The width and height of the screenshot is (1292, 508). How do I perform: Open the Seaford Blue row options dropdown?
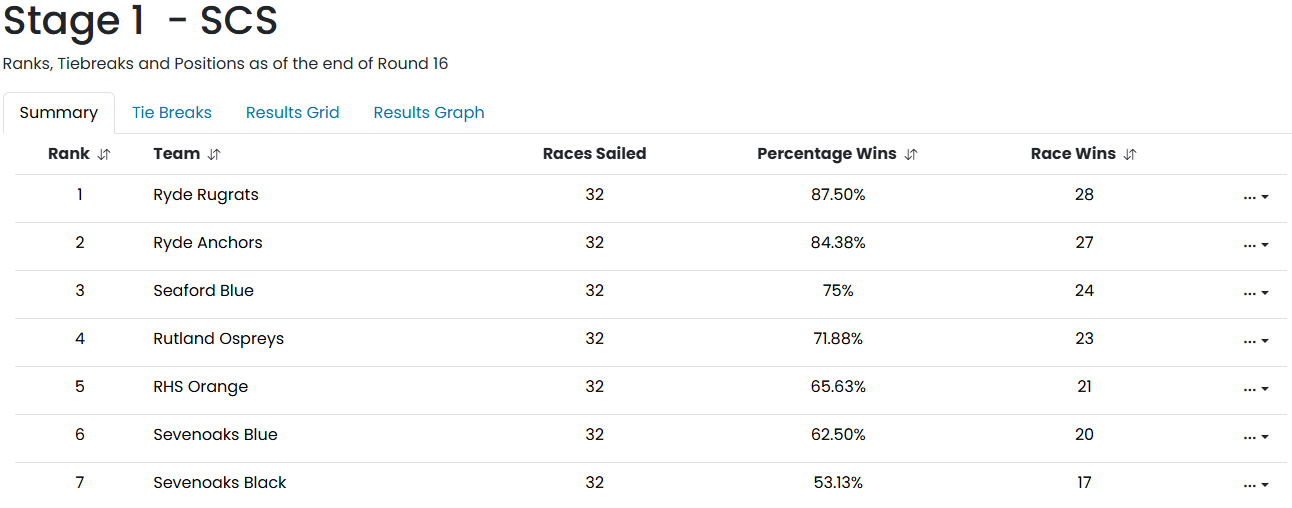(1256, 293)
